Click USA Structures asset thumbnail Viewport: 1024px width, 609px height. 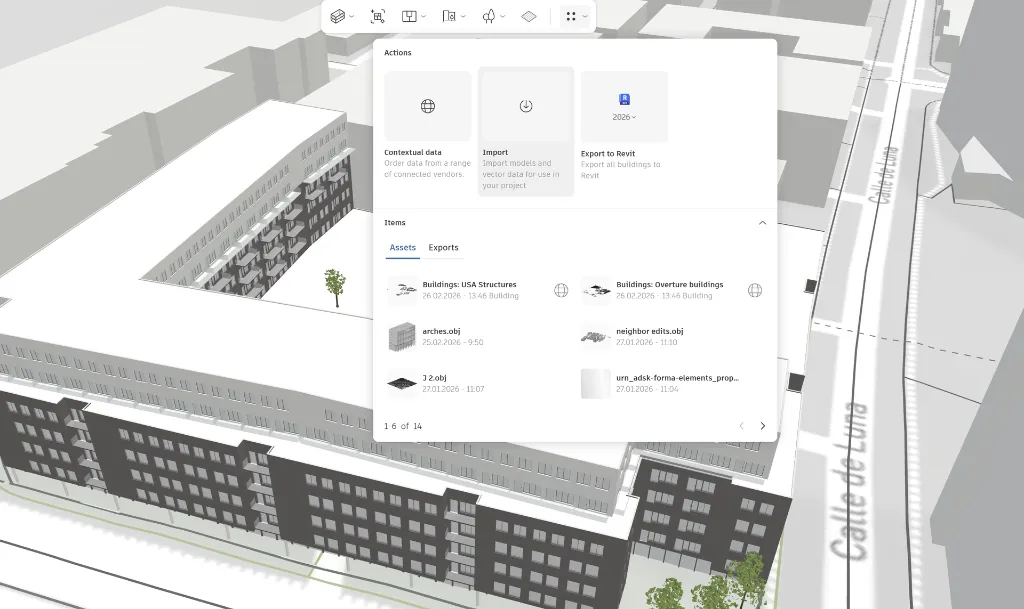coord(402,290)
